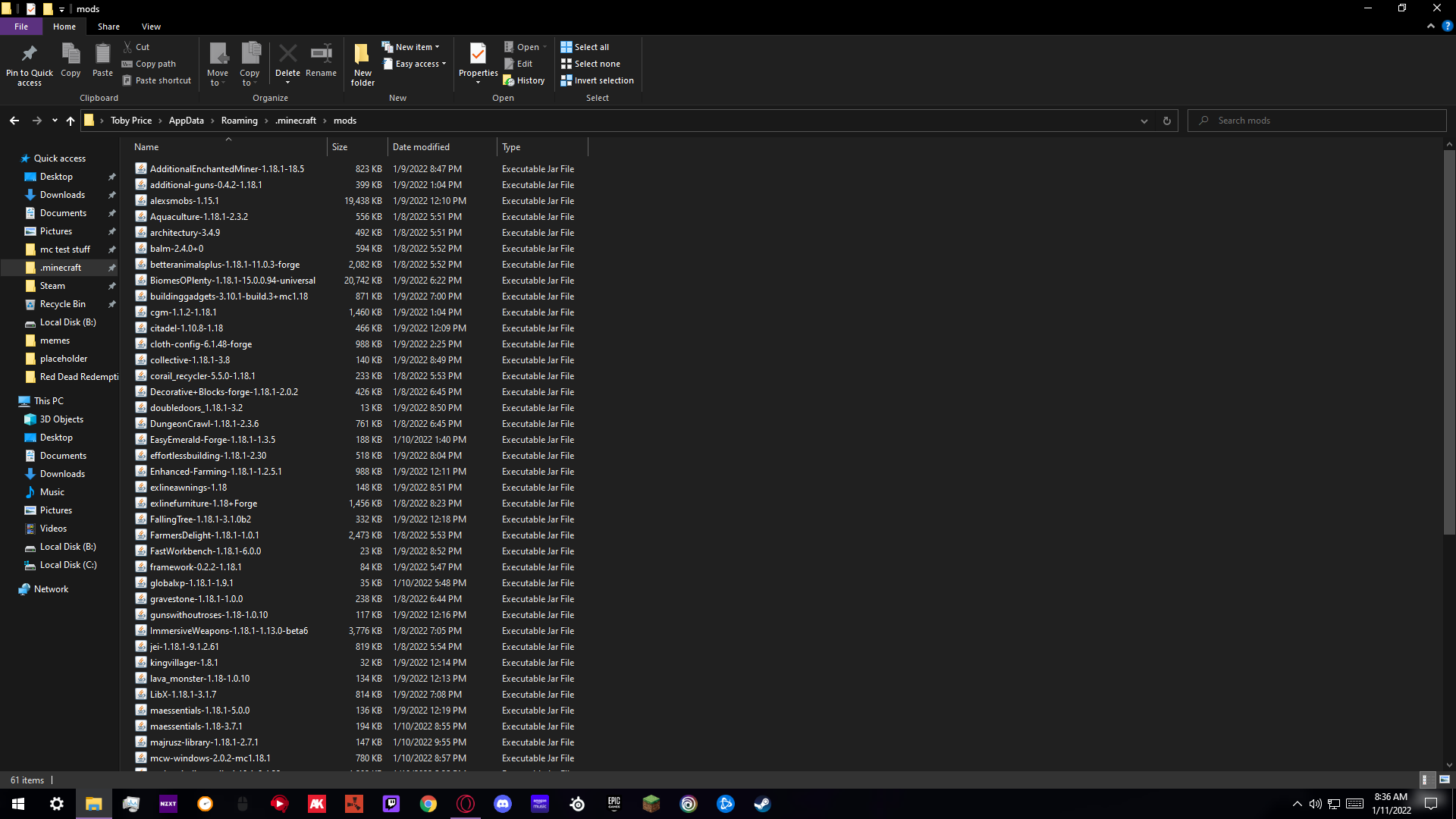
Task: Select the Home ribbon tab
Action: [x=64, y=27]
